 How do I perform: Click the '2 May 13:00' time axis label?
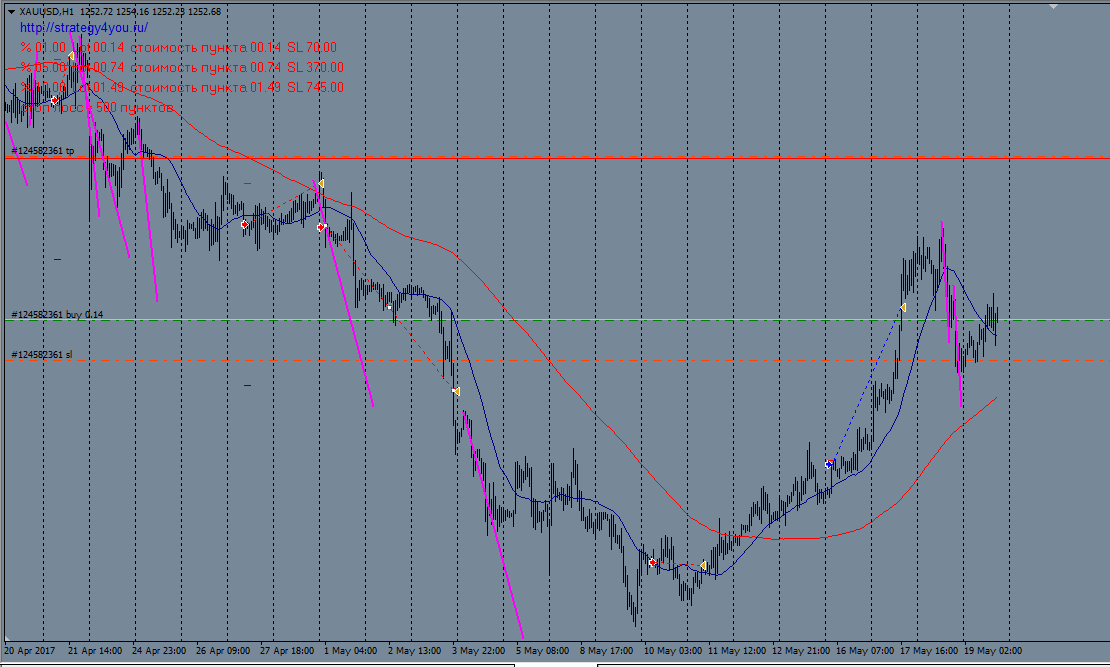414,650
